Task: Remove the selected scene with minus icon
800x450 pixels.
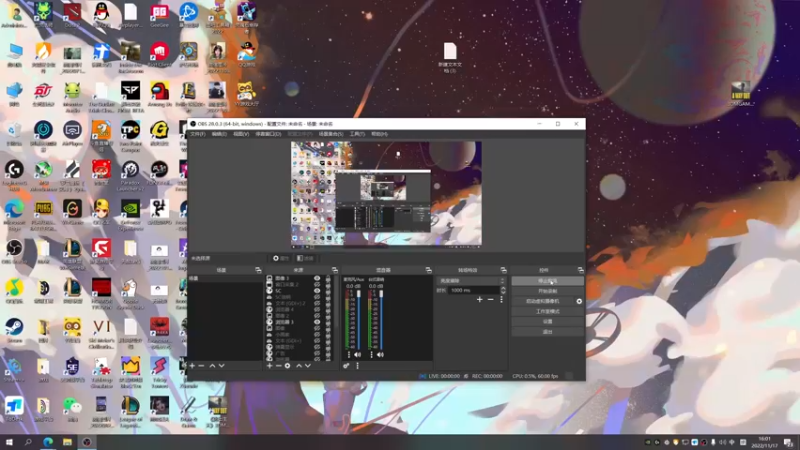Action: (x=201, y=366)
